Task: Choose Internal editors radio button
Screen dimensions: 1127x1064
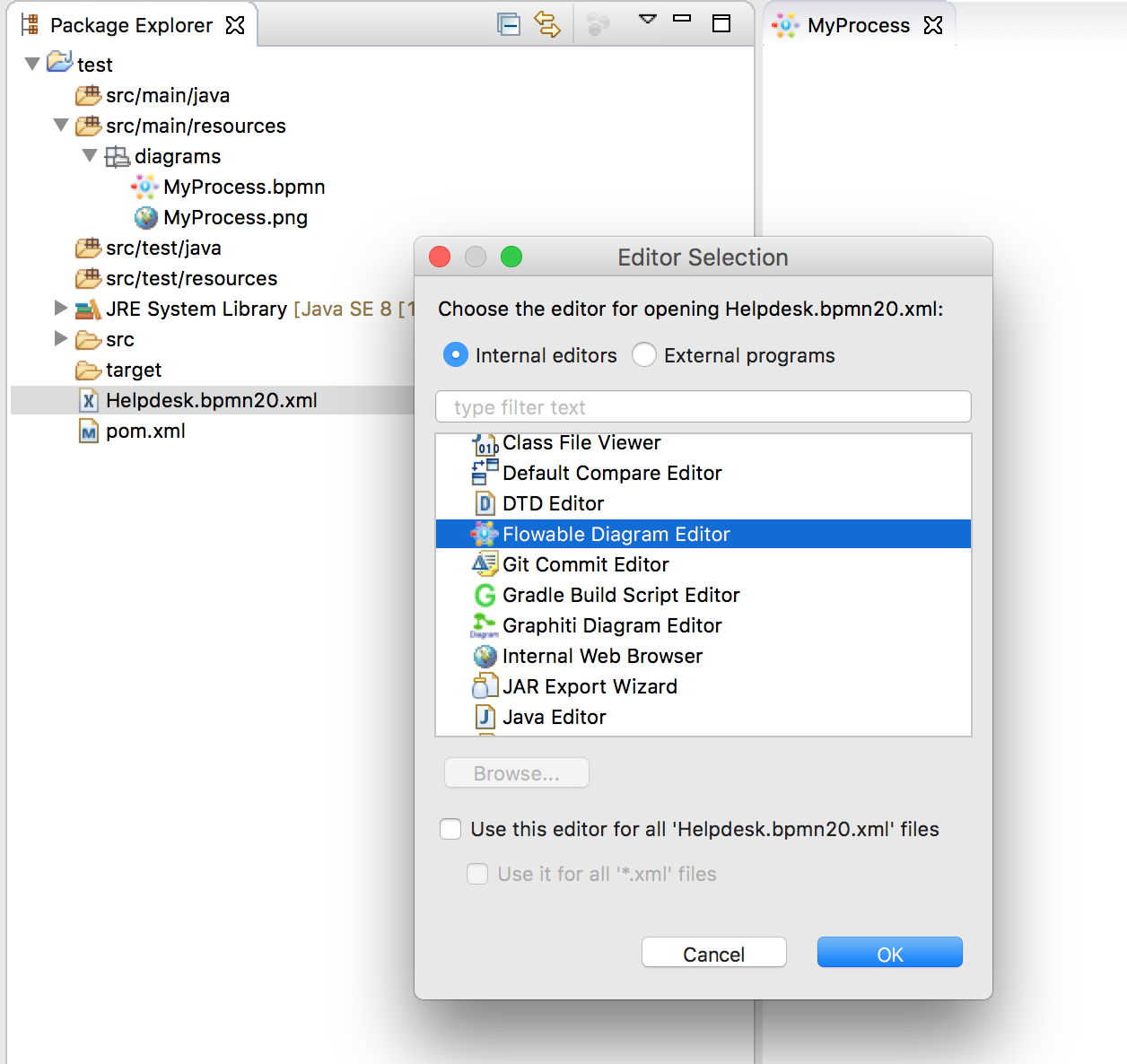Action: pyautogui.click(x=456, y=355)
